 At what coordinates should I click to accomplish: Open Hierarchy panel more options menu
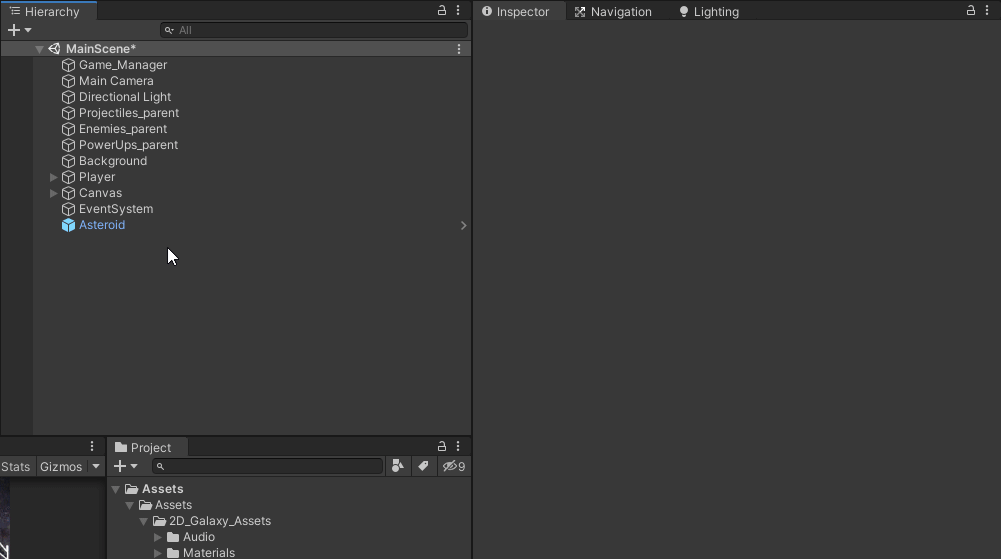(458, 10)
